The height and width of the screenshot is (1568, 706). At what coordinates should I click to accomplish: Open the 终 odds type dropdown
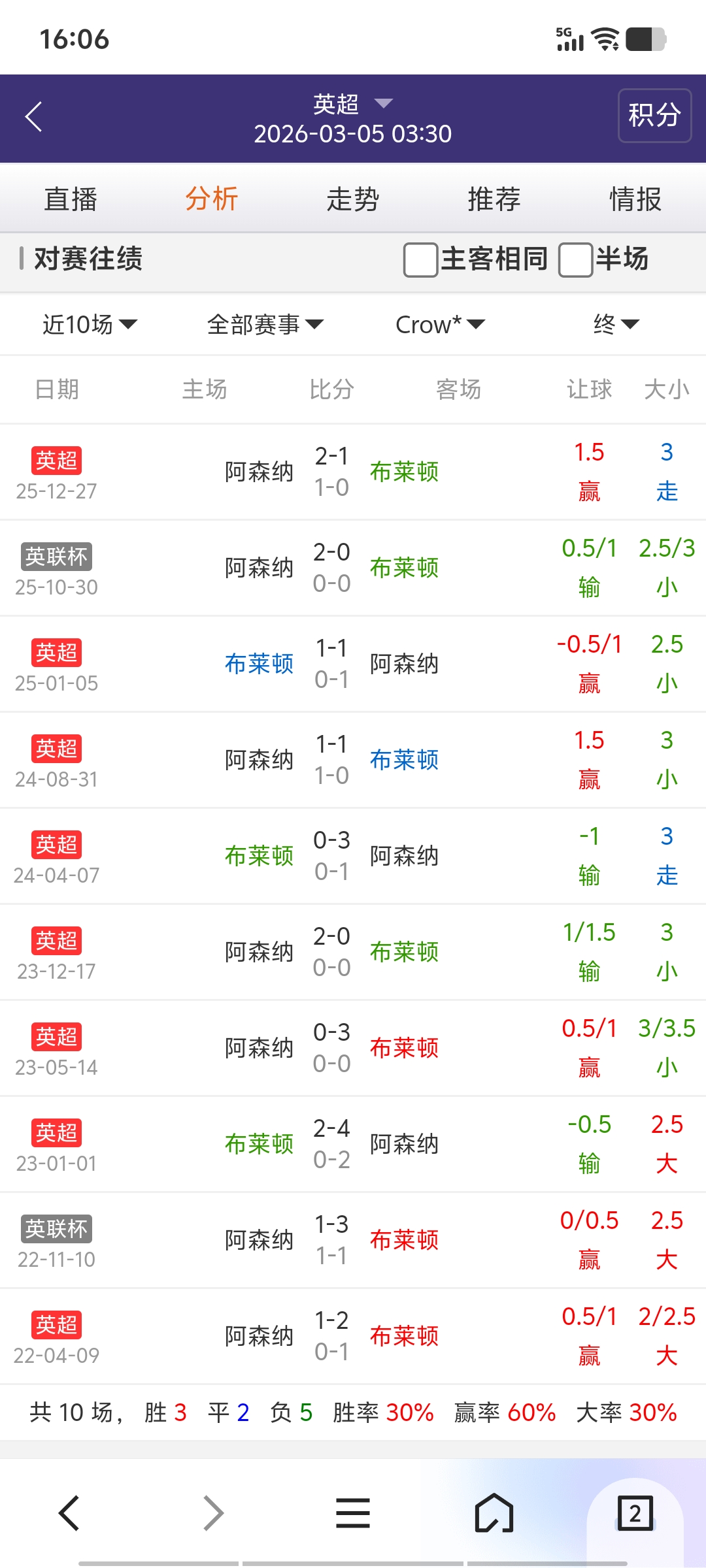616,324
